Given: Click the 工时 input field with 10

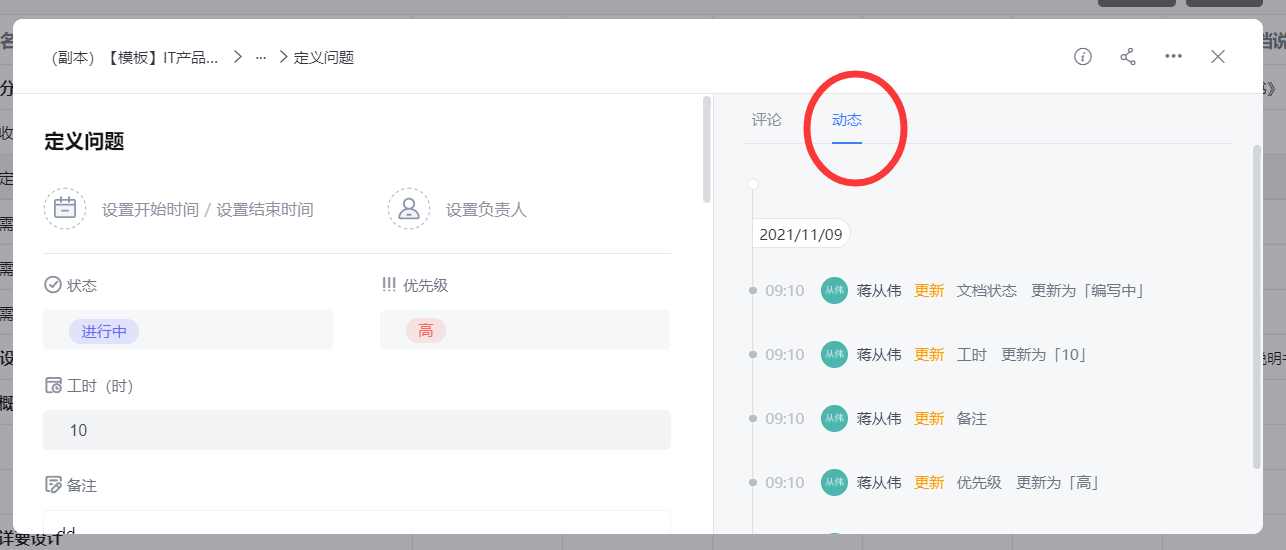Looking at the screenshot, I should (357, 430).
